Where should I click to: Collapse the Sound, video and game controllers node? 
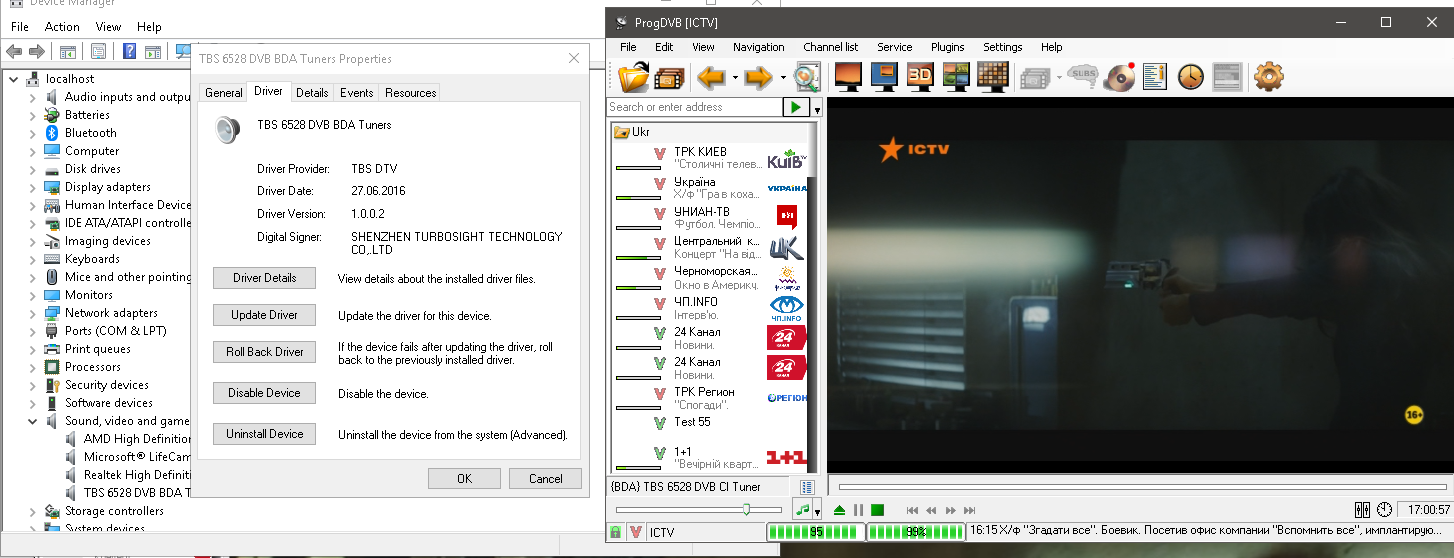pos(32,421)
